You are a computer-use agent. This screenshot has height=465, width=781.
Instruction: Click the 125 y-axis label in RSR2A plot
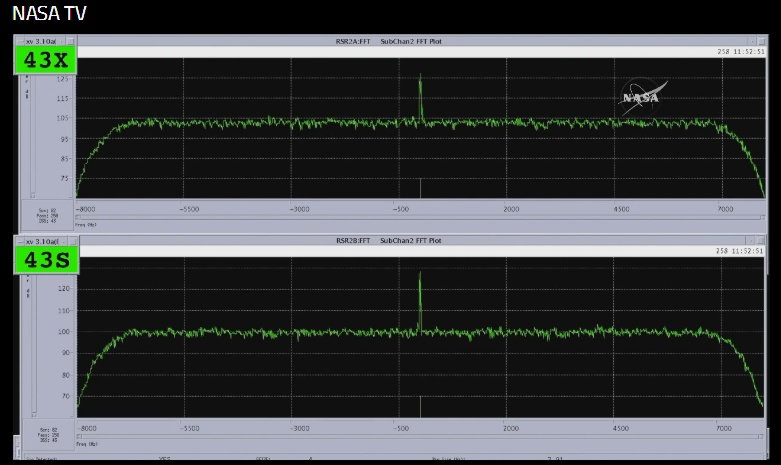[x=62, y=79]
